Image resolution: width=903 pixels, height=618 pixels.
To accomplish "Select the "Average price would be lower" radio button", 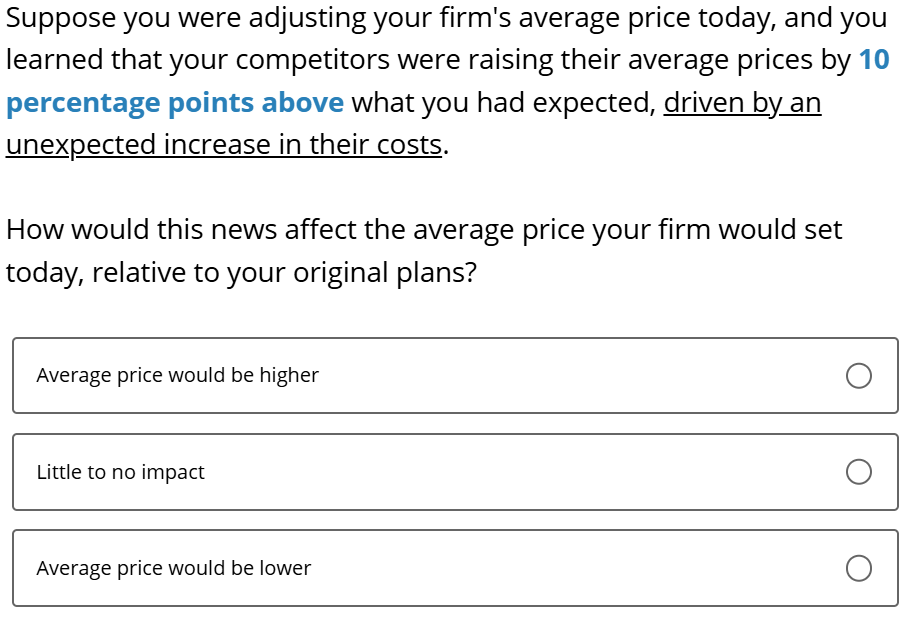I will click(858, 568).
